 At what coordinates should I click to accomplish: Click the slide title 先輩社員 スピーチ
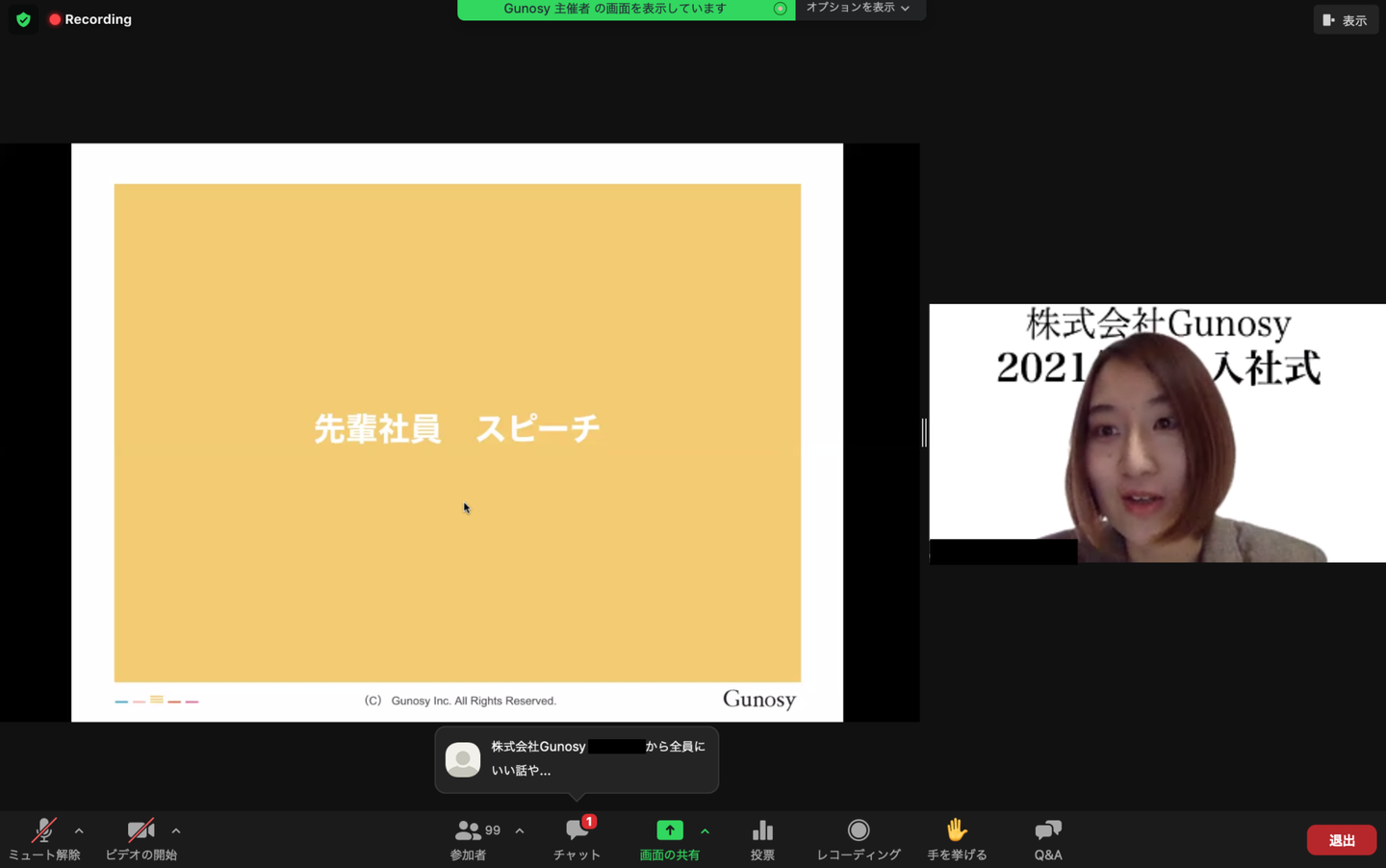(x=457, y=428)
